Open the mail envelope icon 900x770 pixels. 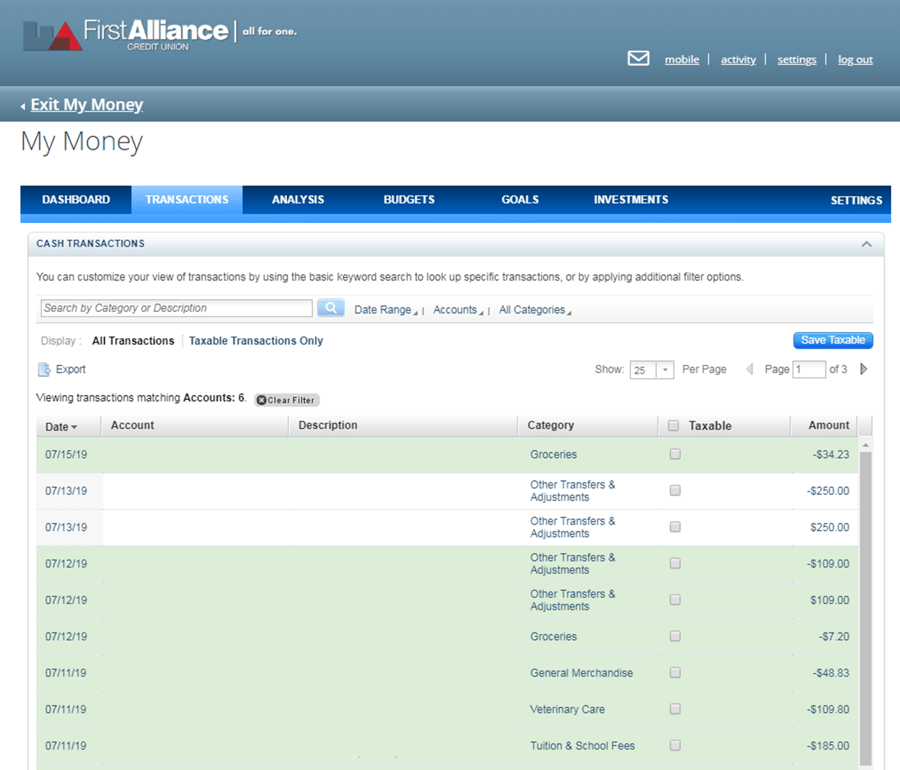coord(638,58)
